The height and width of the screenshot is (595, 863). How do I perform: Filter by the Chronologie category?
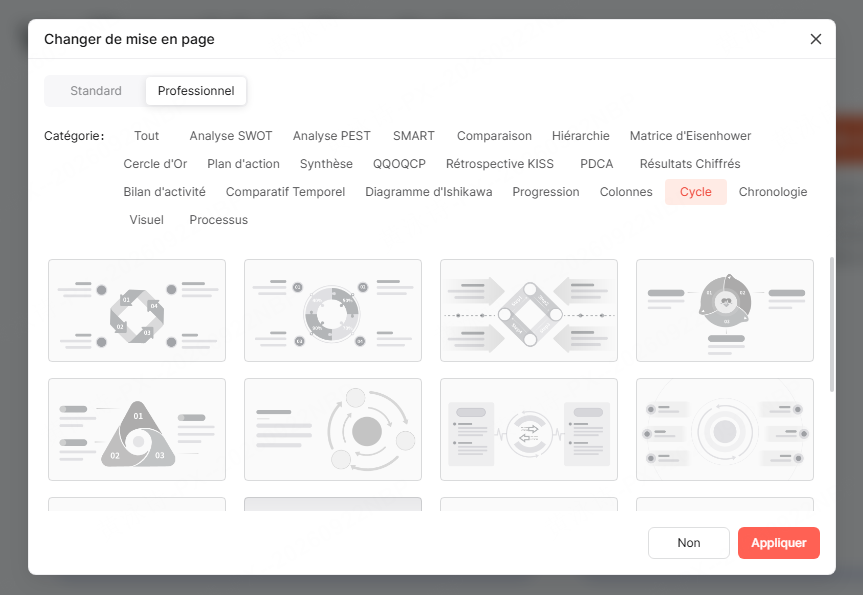pyautogui.click(x=773, y=192)
